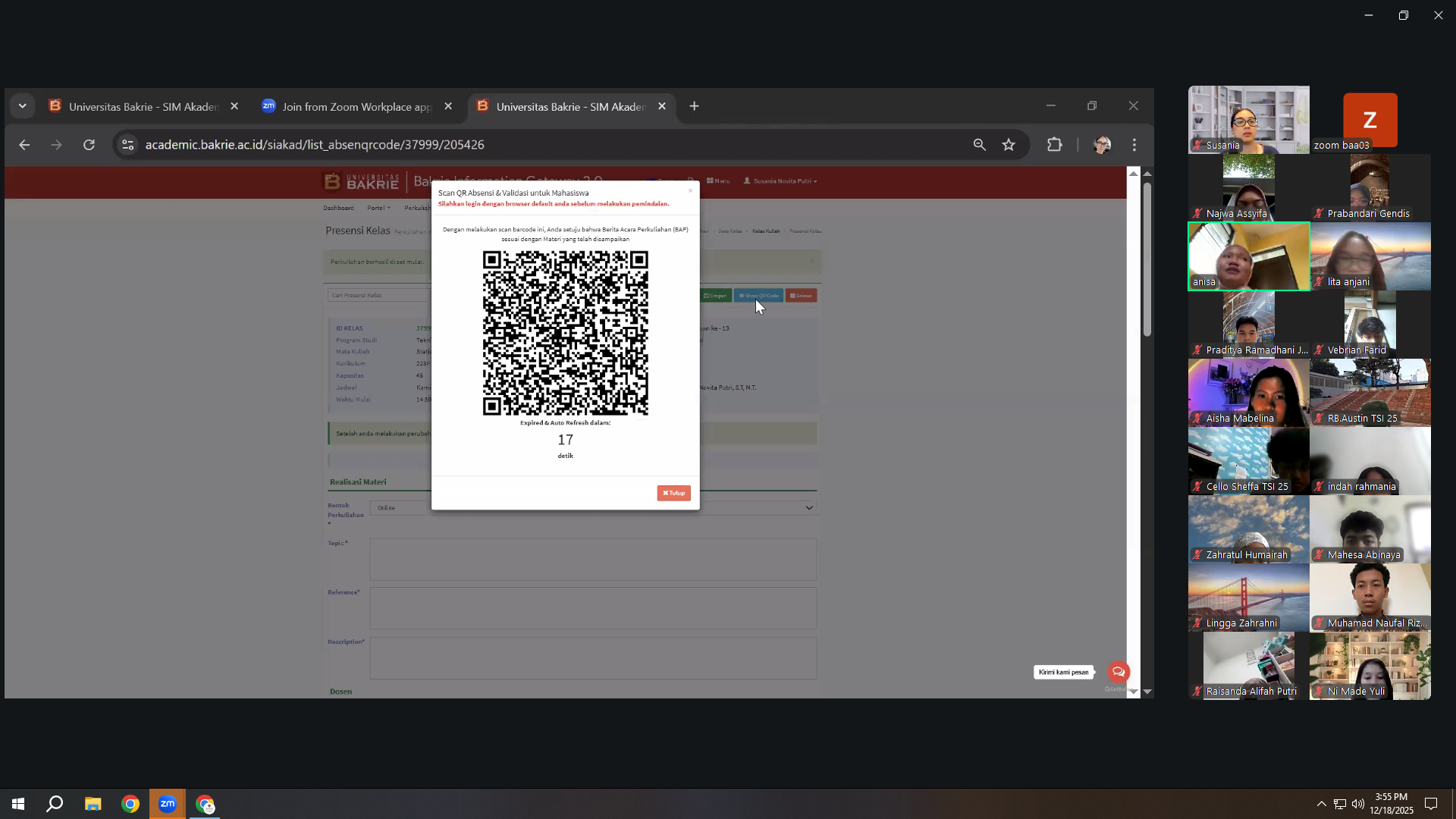1456x819 pixels.
Task: Open the Windows notification center
Action: (1431, 804)
